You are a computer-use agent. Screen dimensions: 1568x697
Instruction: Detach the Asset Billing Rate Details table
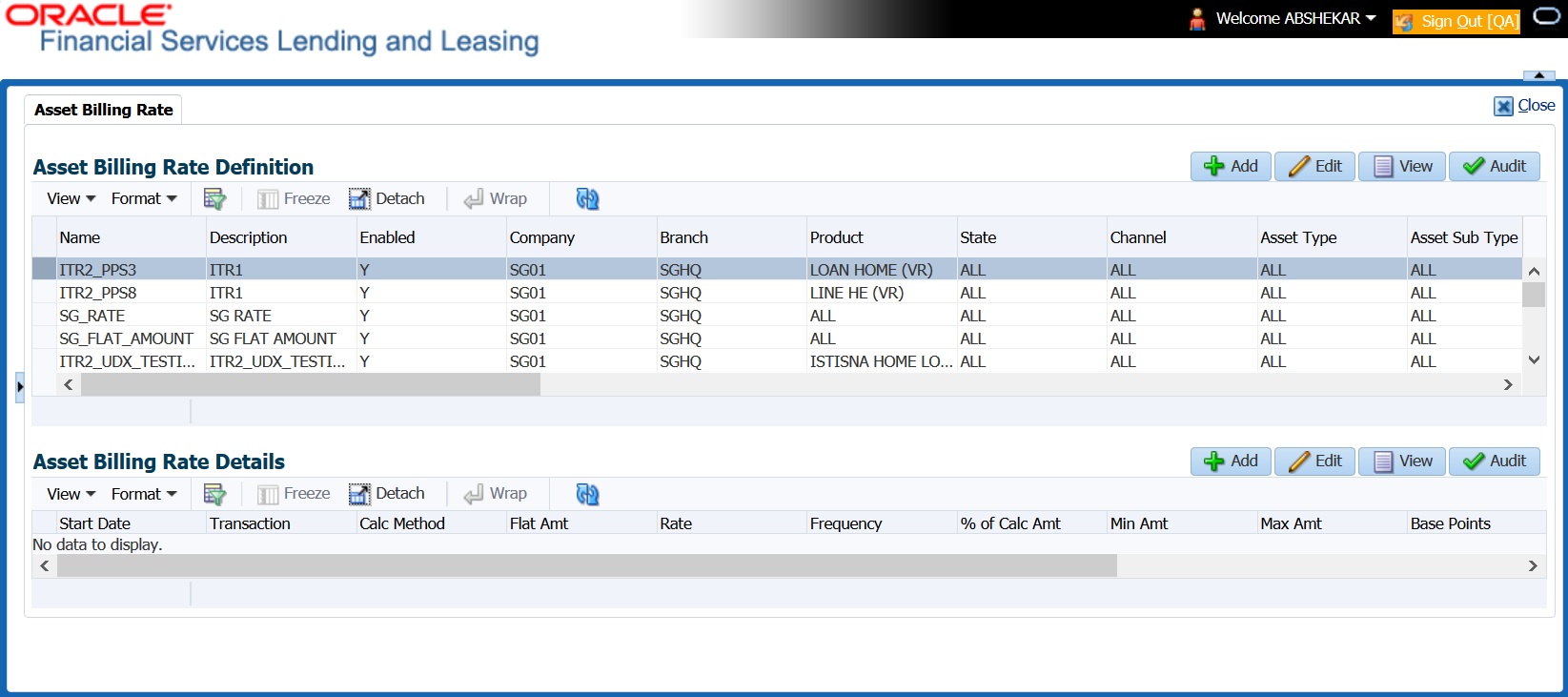click(x=387, y=494)
